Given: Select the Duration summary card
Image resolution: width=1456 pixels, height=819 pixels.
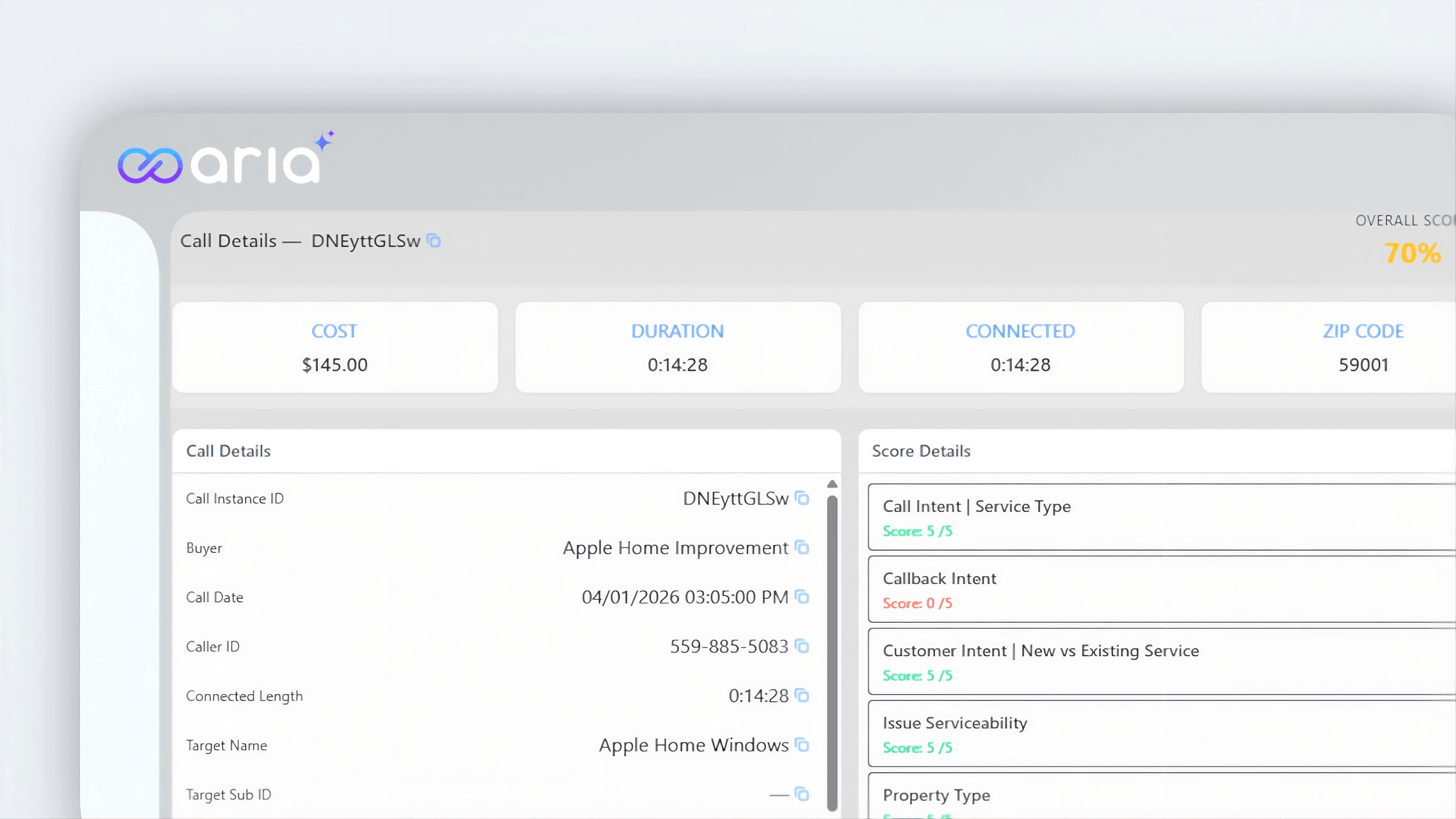Looking at the screenshot, I should (x=678, y=347).
